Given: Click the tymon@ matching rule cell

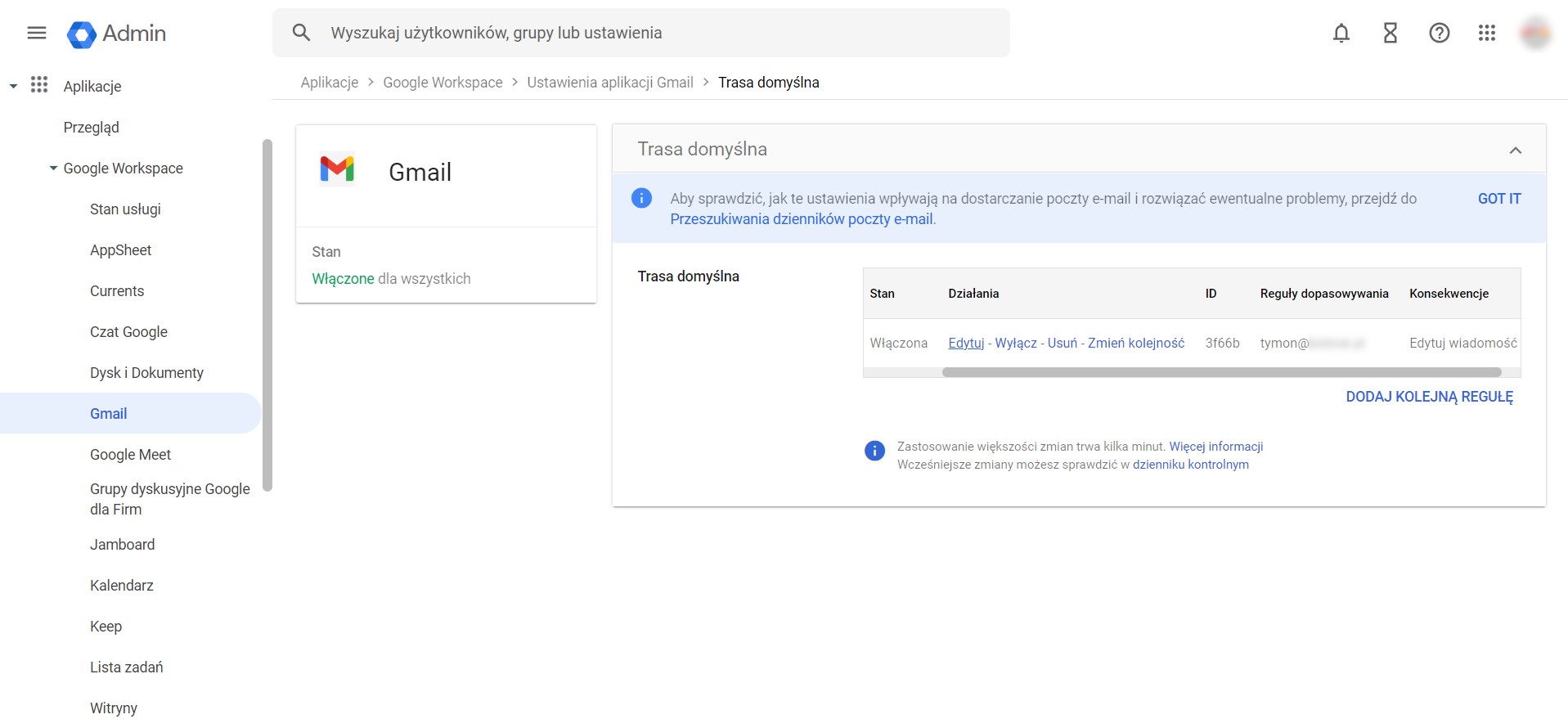Looking at the screenshot, I should [1313, 344].
